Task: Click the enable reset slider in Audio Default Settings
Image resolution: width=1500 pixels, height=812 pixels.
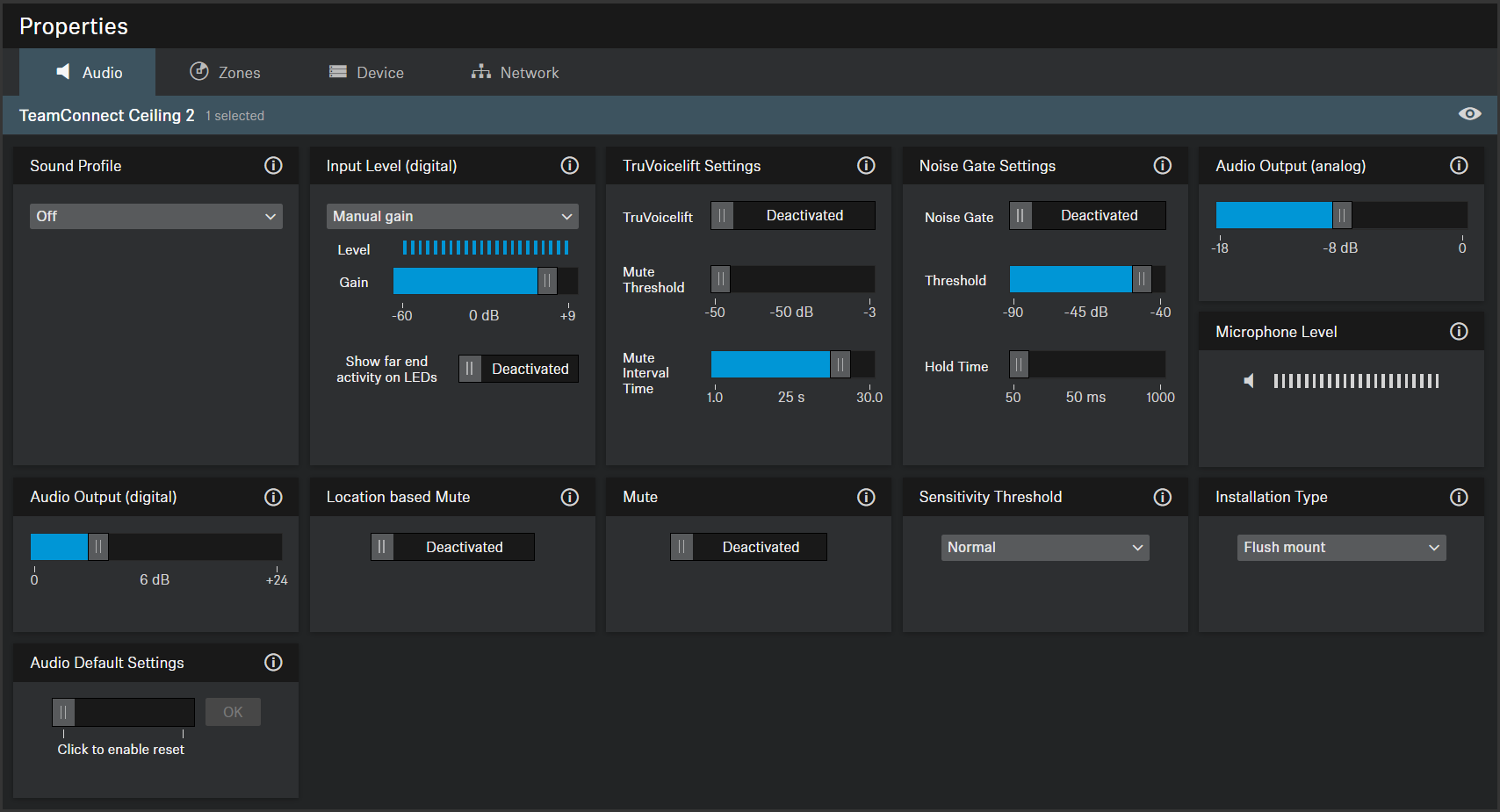Action: pyautogui.click(x=123, y=712)
